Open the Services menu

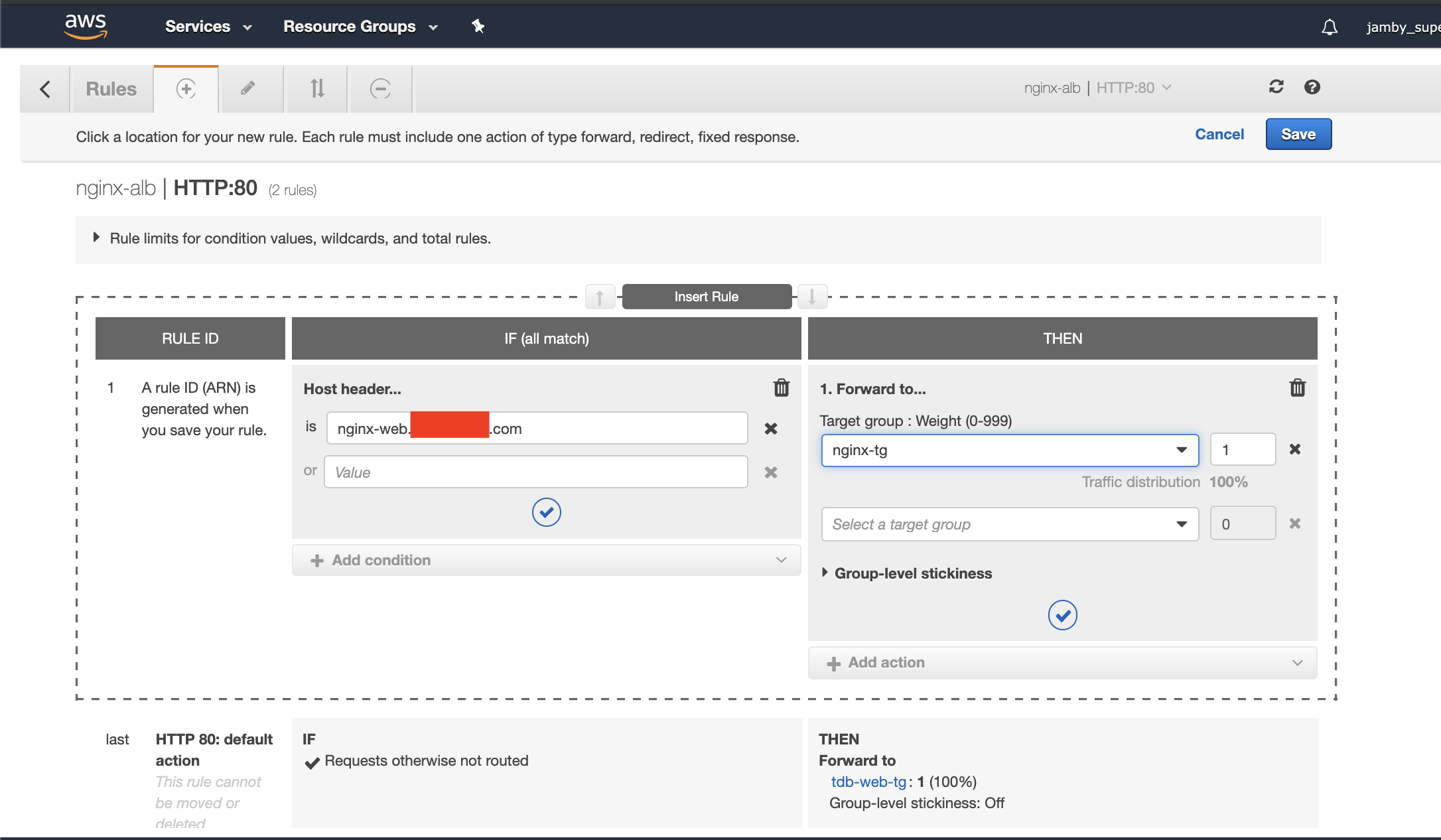point(208,27)
